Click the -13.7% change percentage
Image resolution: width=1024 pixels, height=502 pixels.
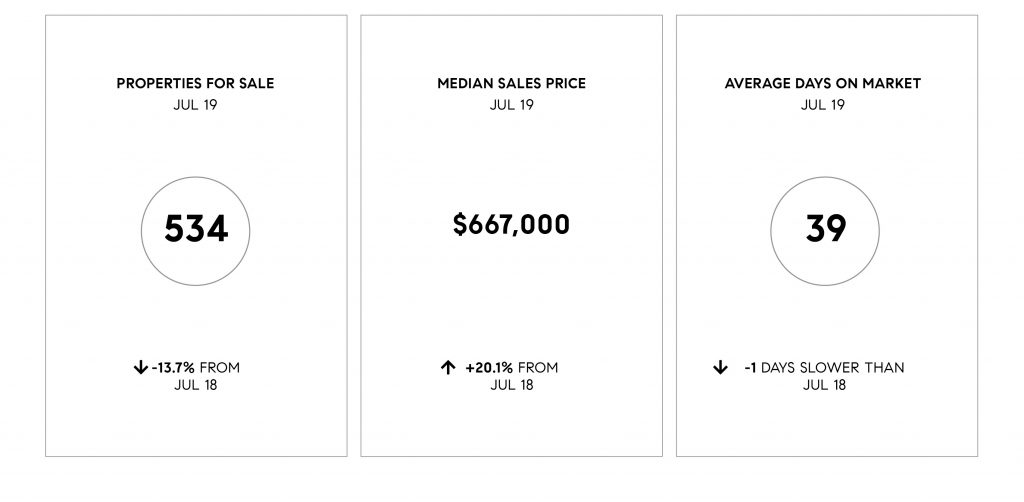pyautogui.click(x=173, y=368)
